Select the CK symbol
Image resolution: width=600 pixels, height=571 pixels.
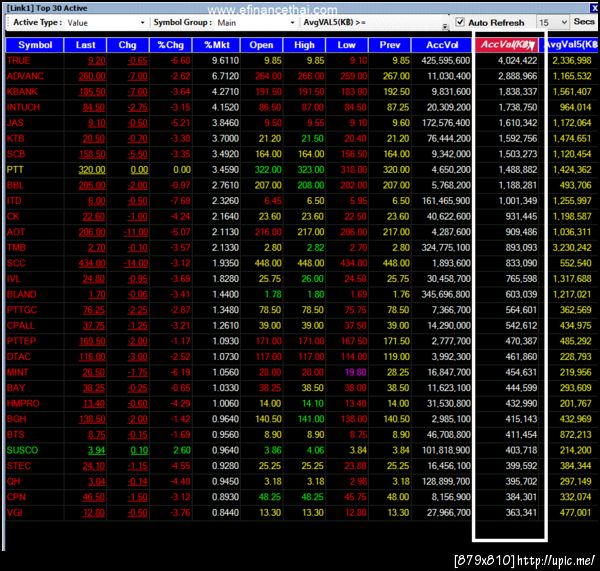pos(13,217)
